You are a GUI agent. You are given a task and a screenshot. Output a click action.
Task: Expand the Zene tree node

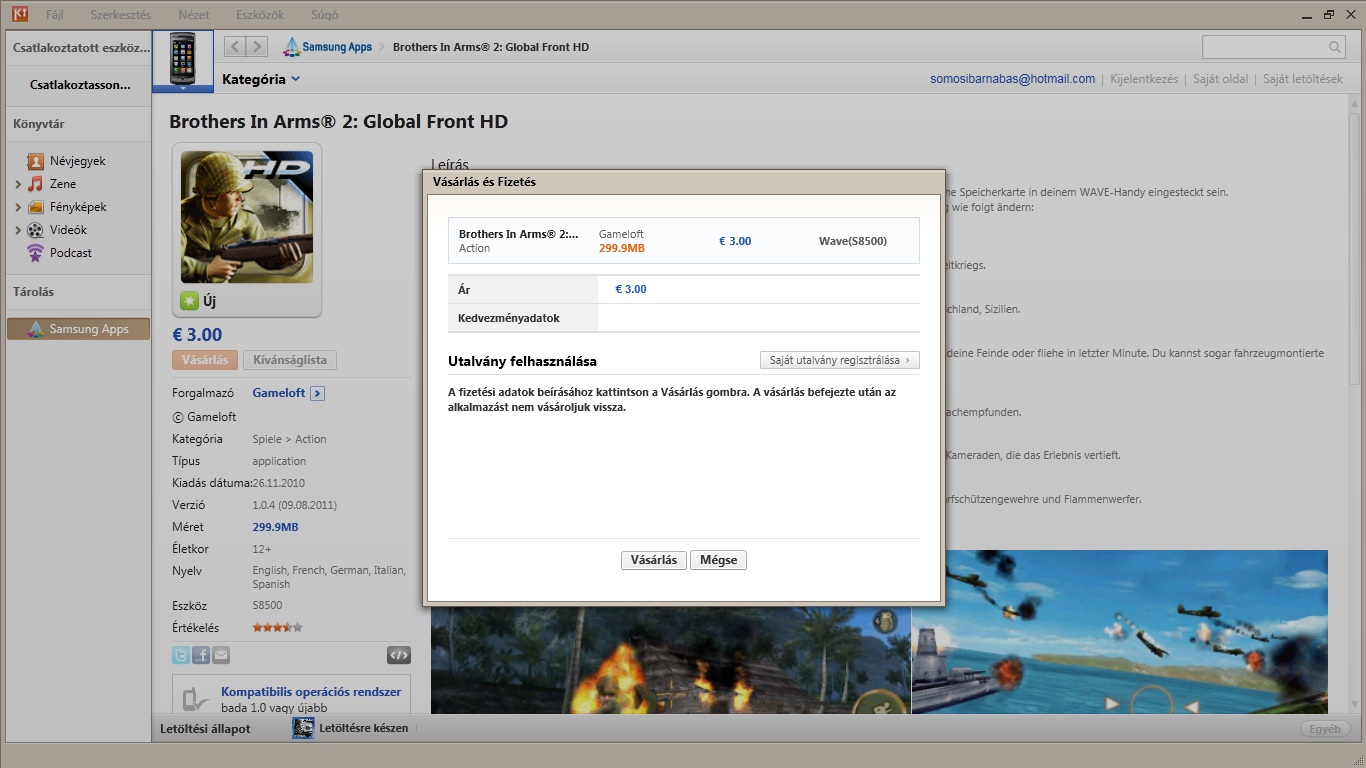tap(18, 184)
